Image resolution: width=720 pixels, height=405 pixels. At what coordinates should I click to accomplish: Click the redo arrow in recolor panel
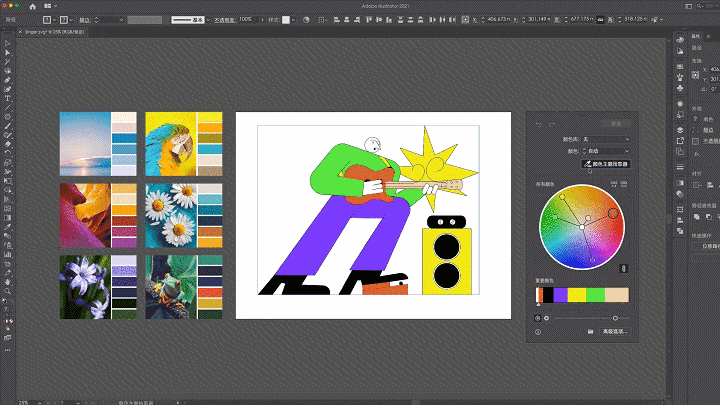[x=551, y=124]
